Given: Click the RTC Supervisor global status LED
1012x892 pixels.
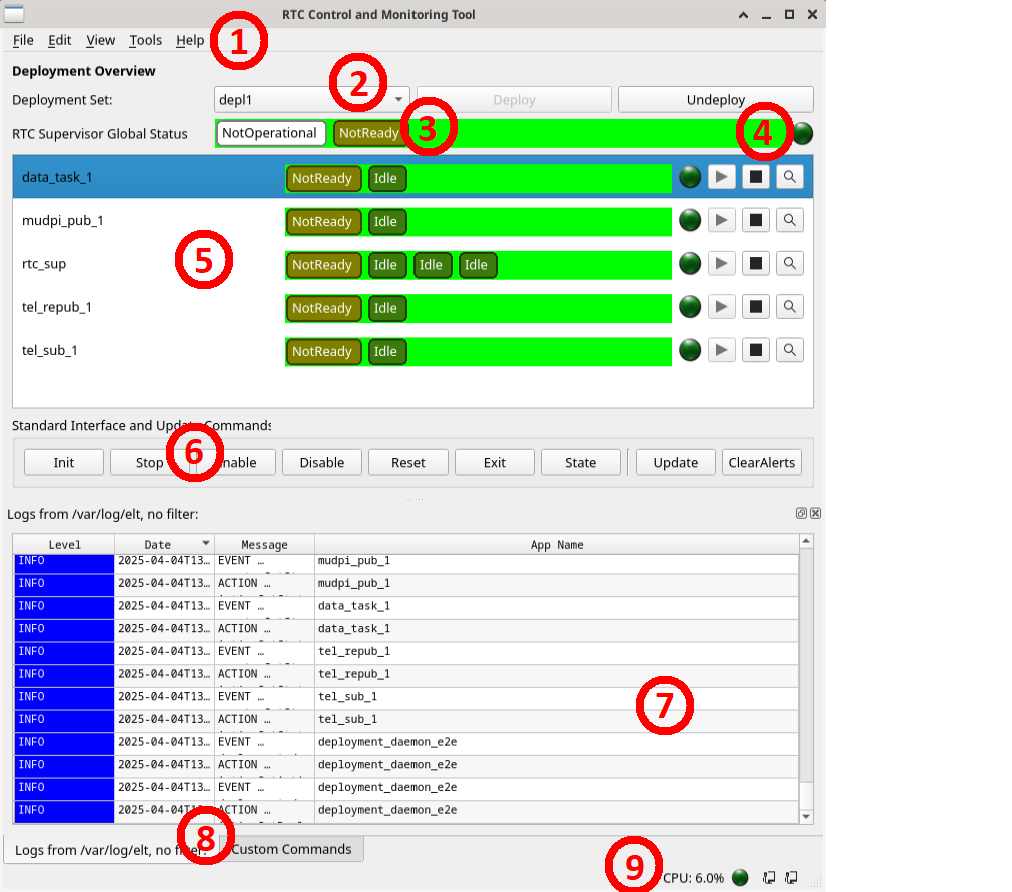Looking at the screenshot, I should click(x=801, y=132).
